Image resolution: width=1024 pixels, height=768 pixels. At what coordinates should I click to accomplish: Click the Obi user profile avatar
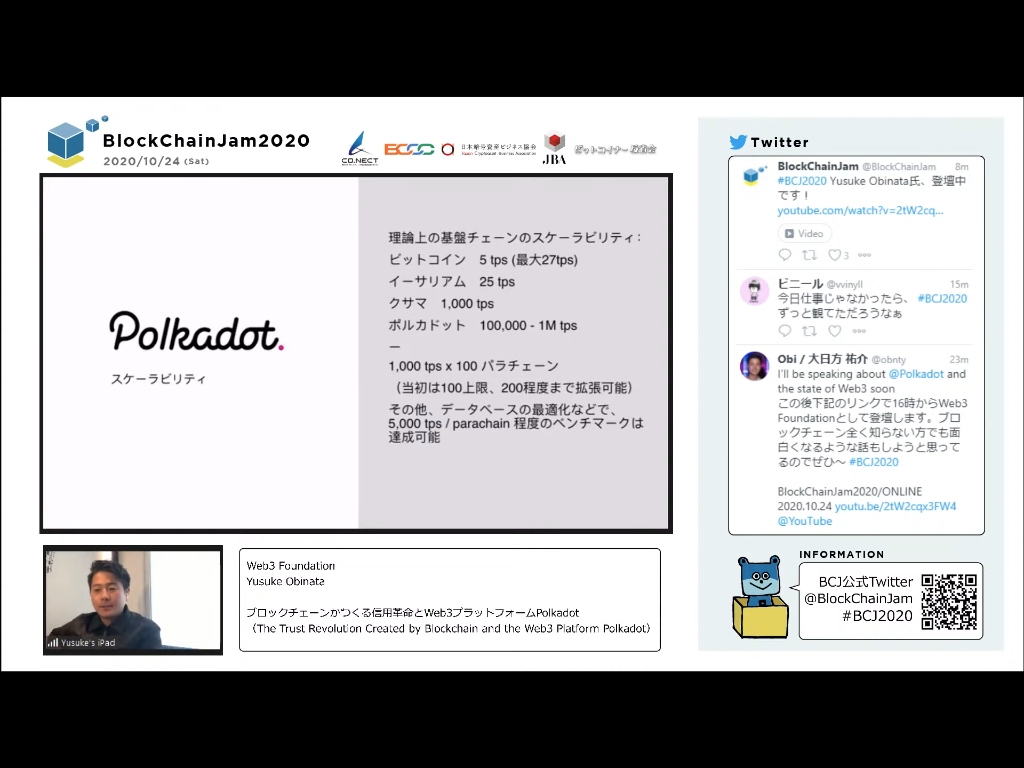point(754,366)
